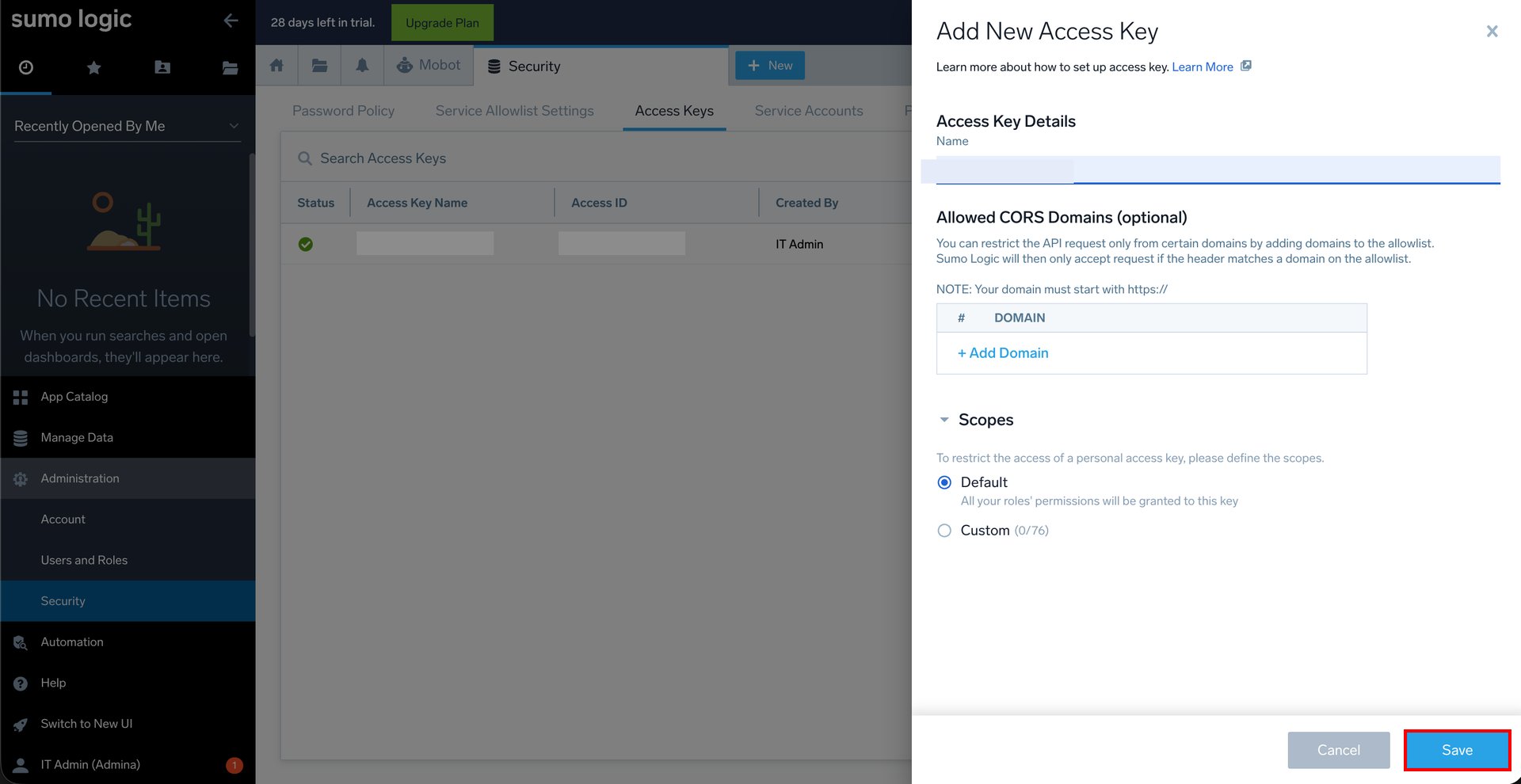Select Security in the Administration menu

(x=128, y=601)
